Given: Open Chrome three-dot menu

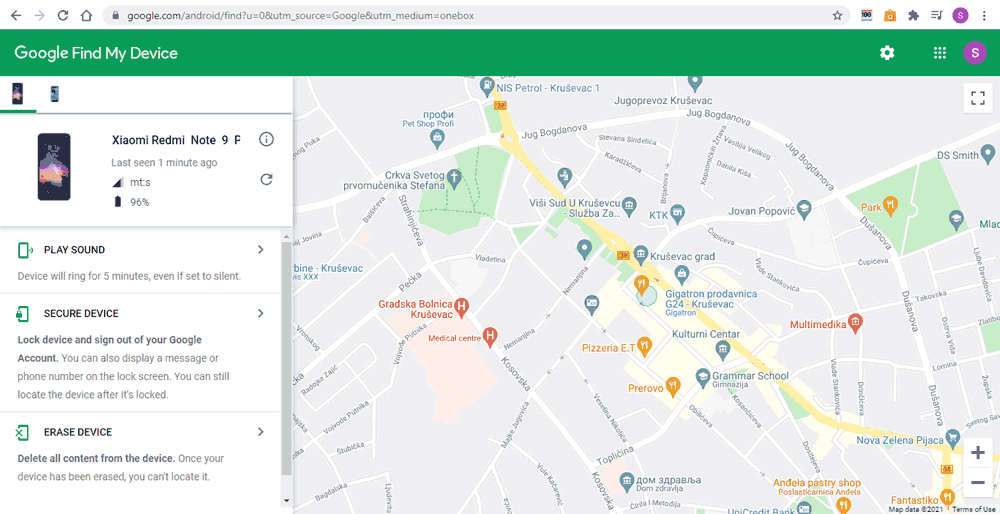Looking at the screenshot, I should pos(985,16).
